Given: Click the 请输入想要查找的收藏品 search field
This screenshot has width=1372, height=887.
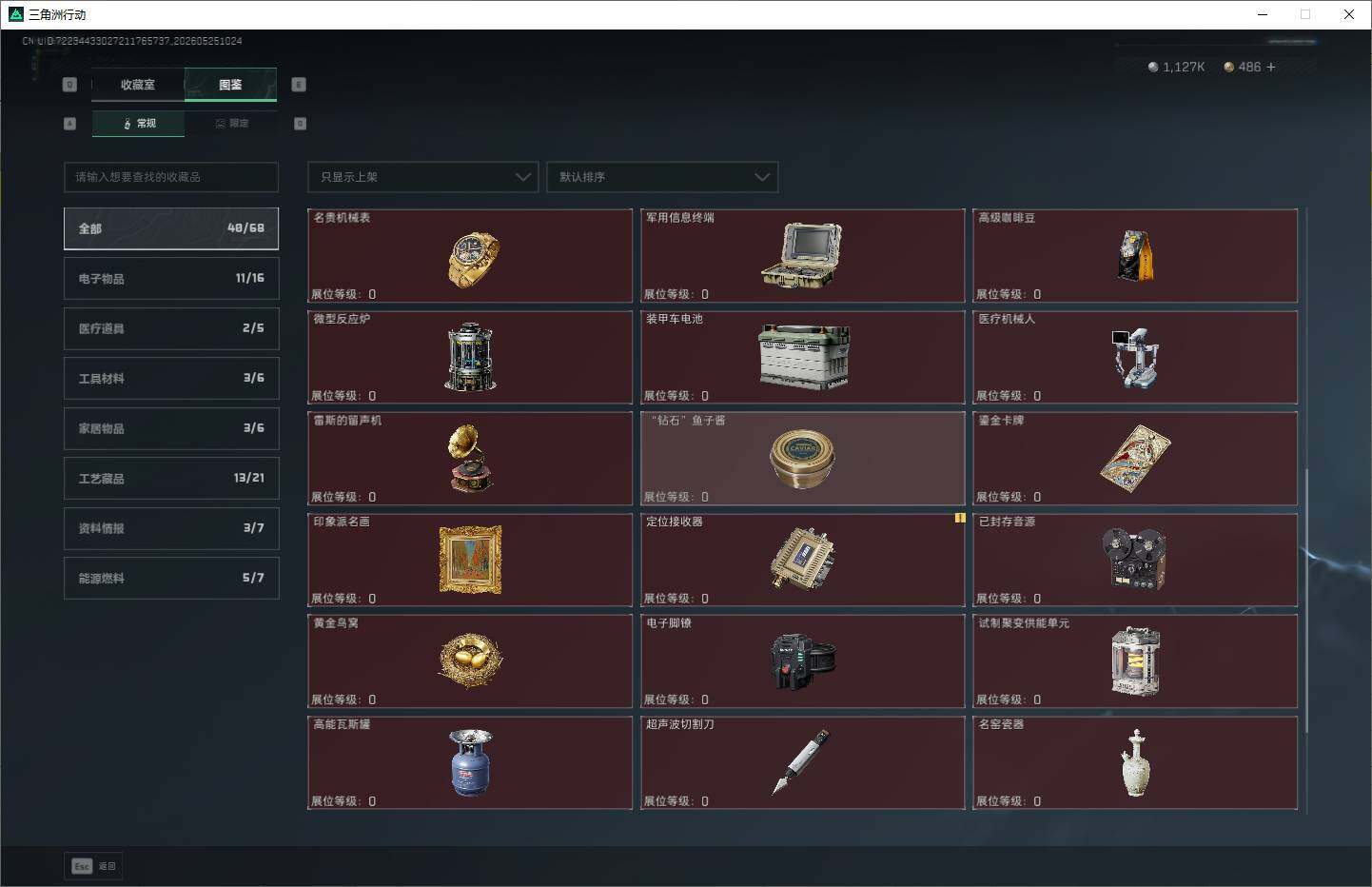Looking at the screenshot, I should pos(171,177).
